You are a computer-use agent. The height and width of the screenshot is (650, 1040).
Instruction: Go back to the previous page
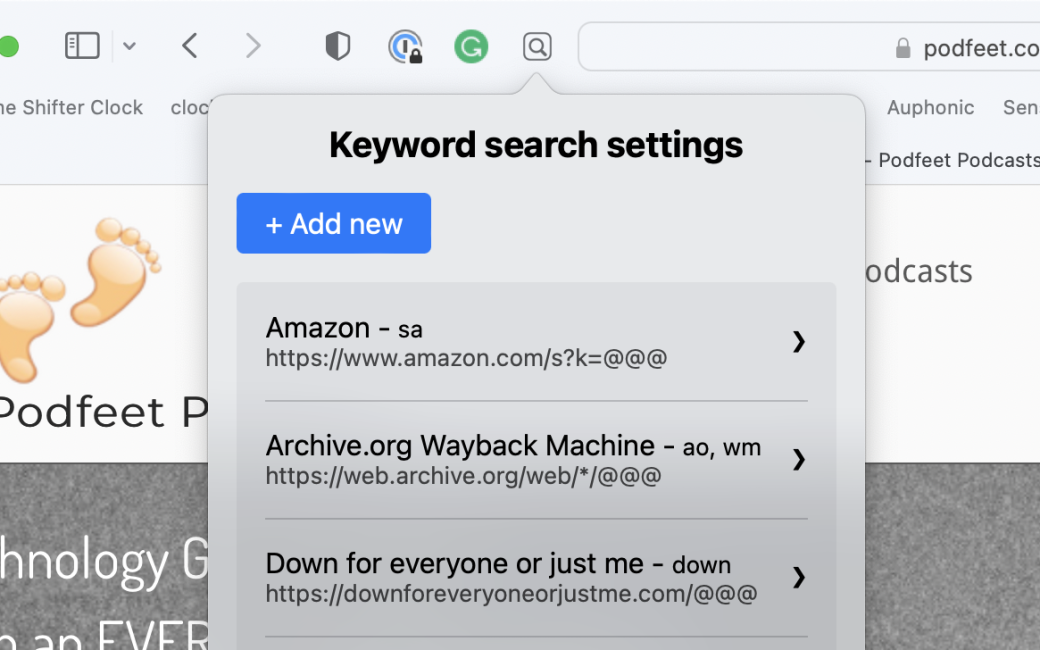tap(189, 45)
